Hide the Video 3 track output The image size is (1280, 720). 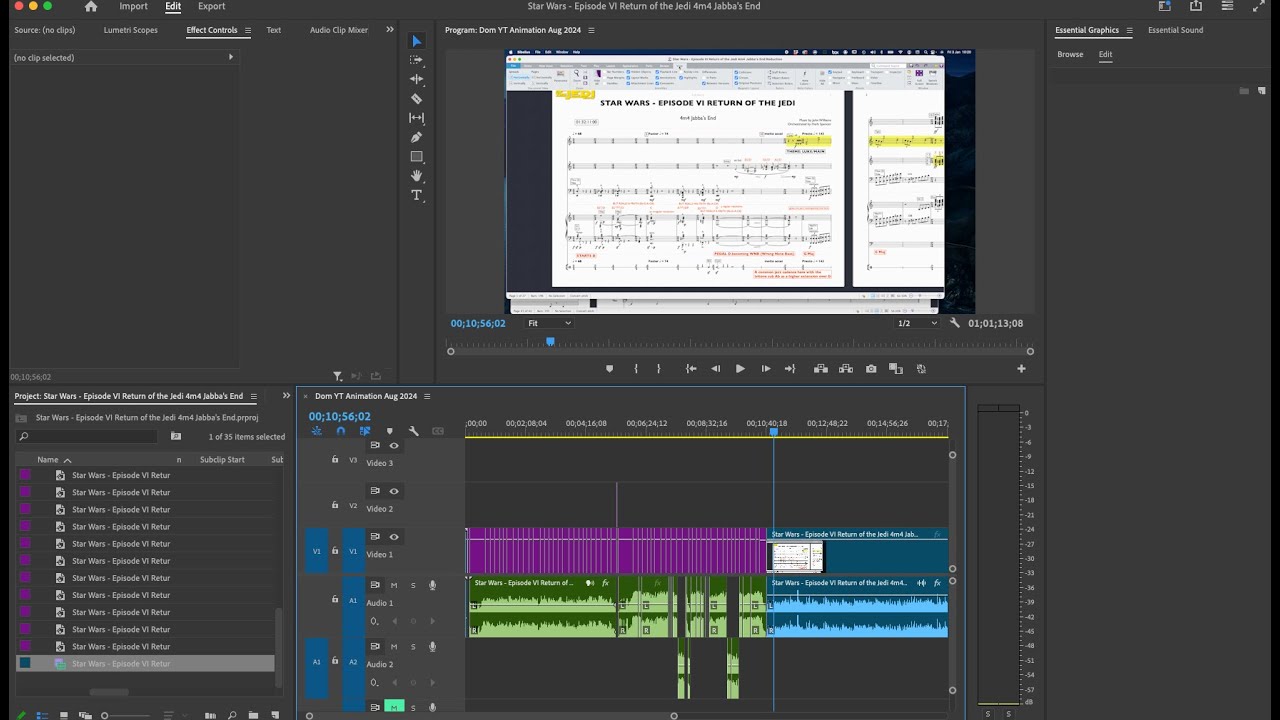coord(394,445)
